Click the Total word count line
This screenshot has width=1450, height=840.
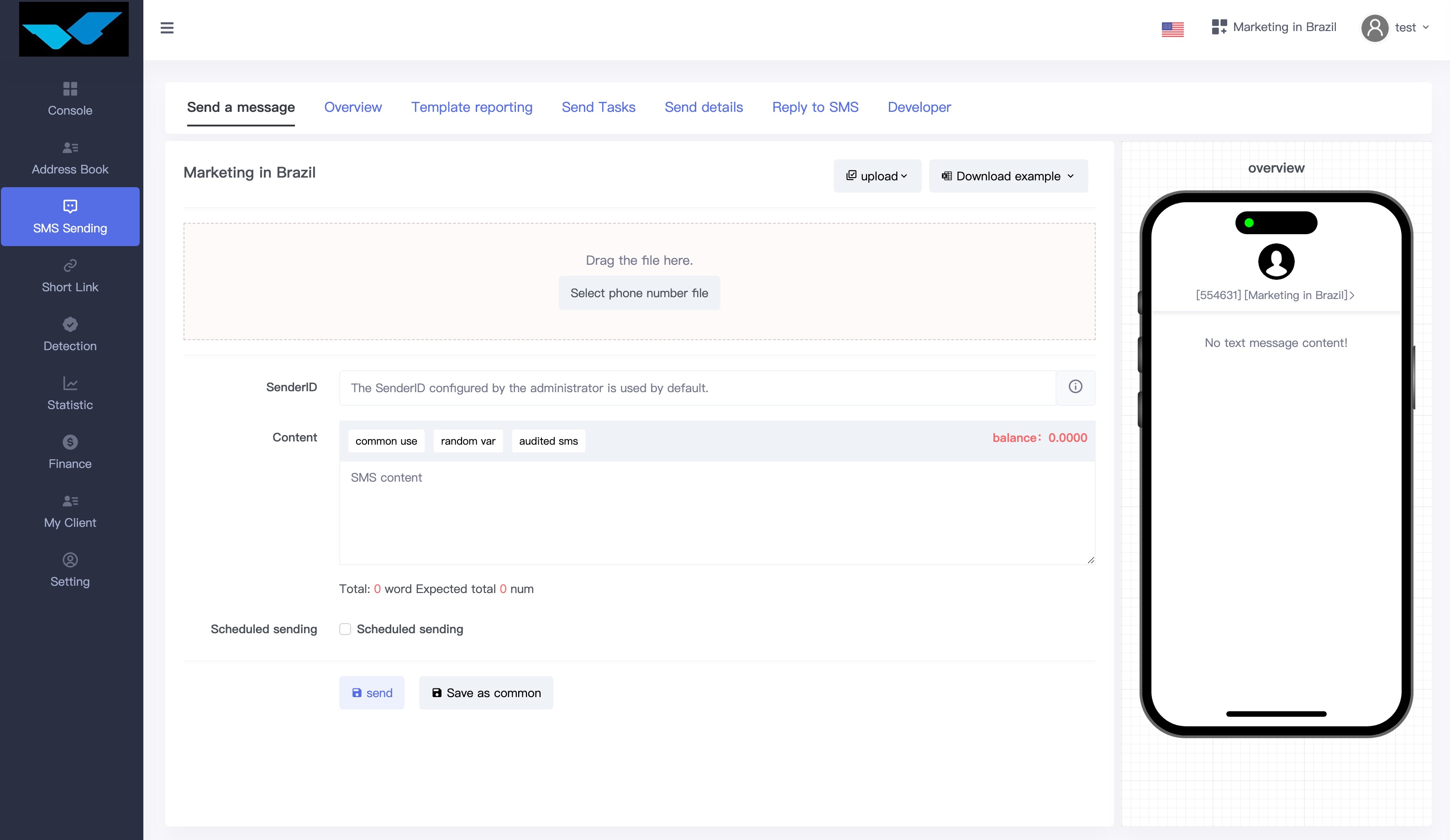(x=436, y=588)
